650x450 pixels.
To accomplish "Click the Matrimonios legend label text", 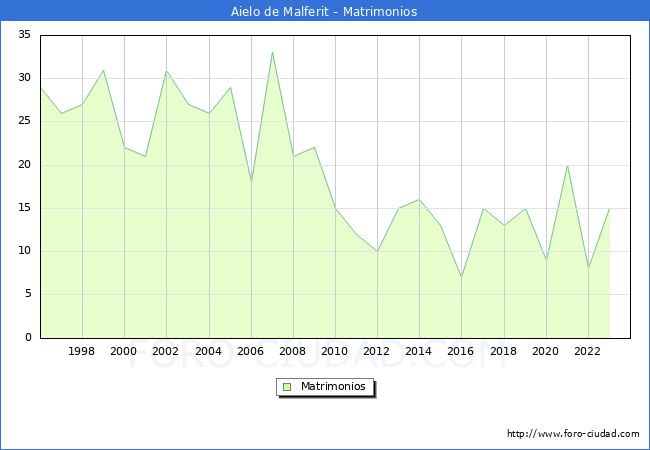I will coord(334,386).
